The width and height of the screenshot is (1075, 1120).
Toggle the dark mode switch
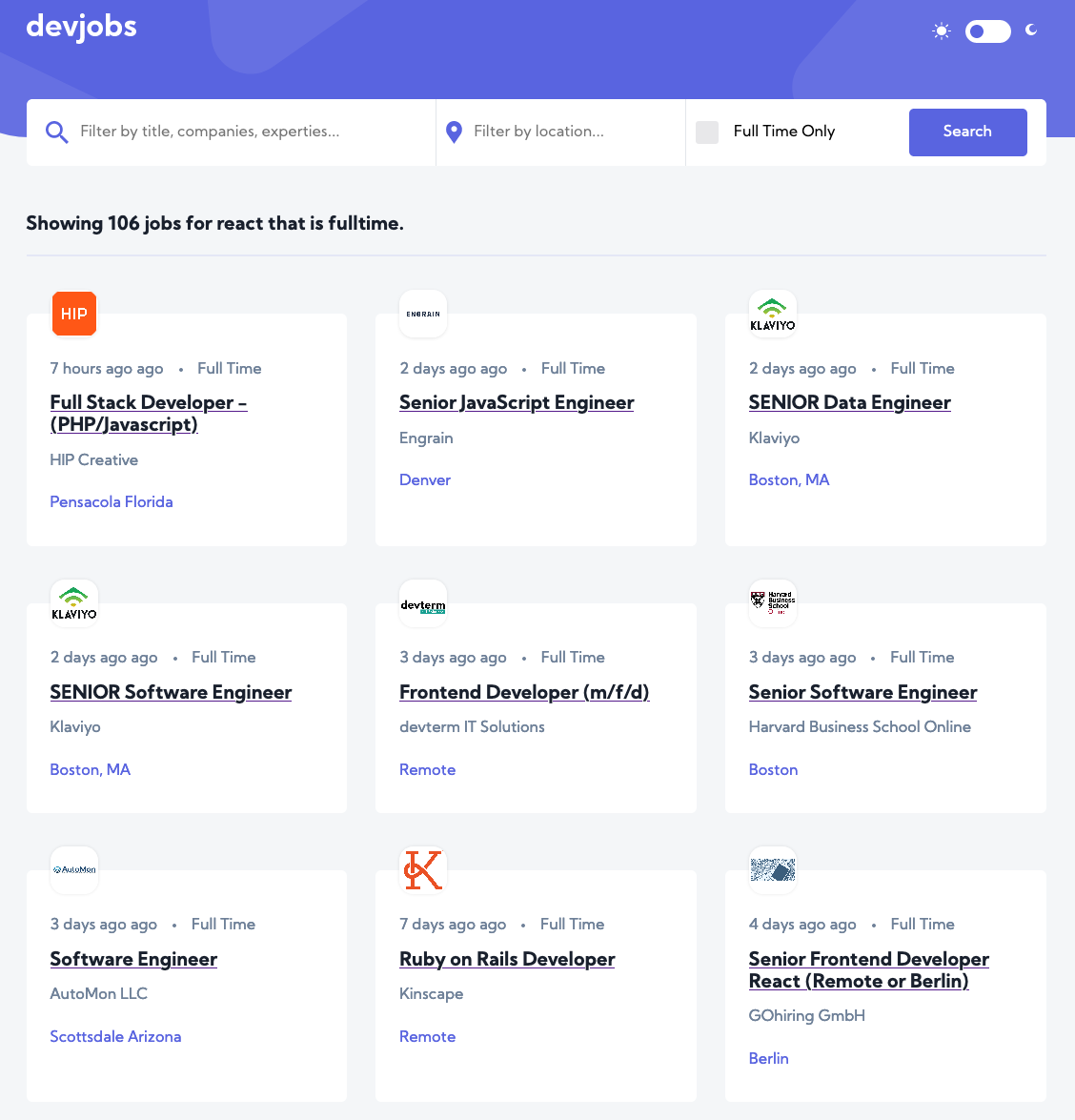tap(987, 31)
